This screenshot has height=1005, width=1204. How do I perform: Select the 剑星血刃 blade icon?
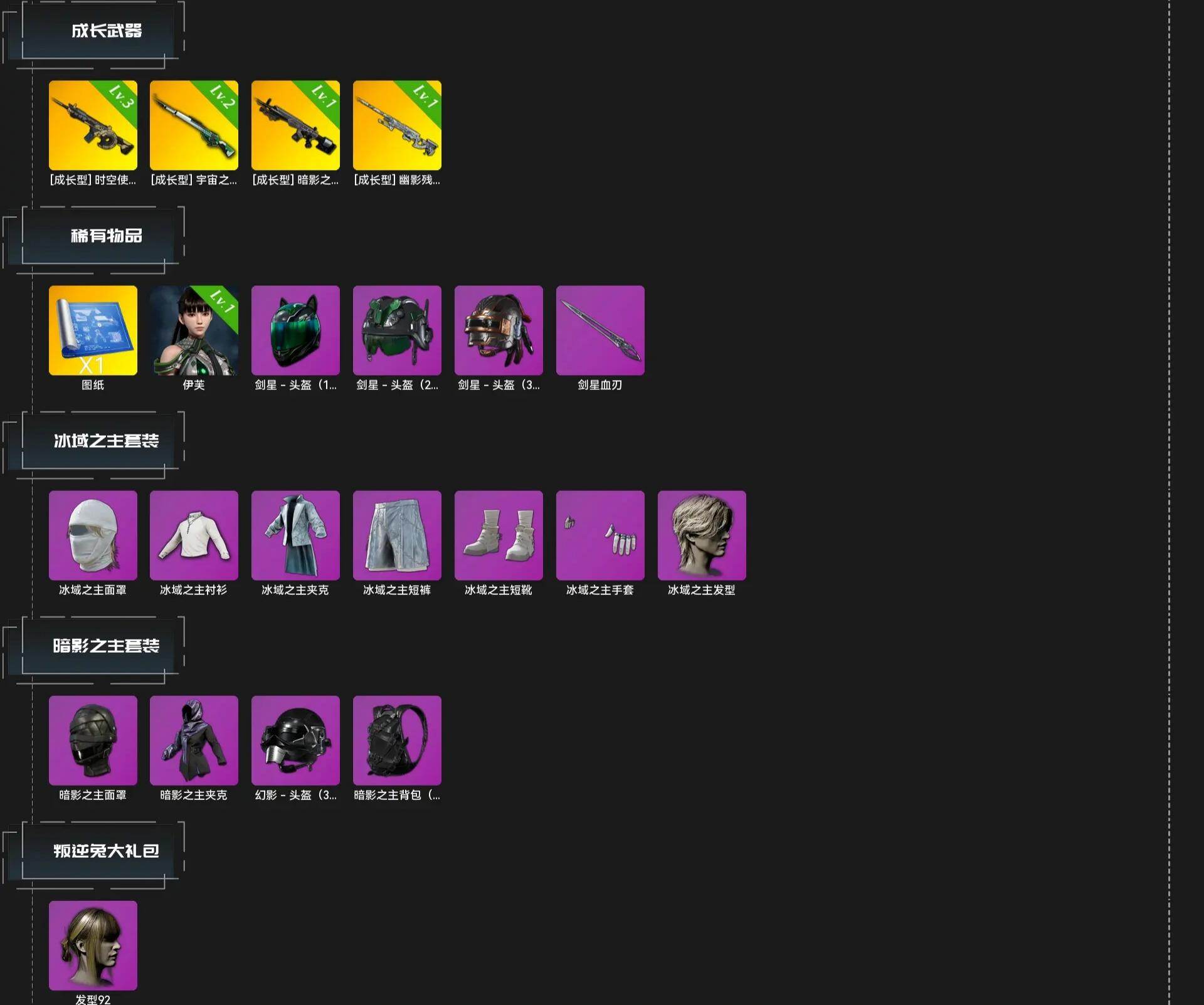point(600,330)
